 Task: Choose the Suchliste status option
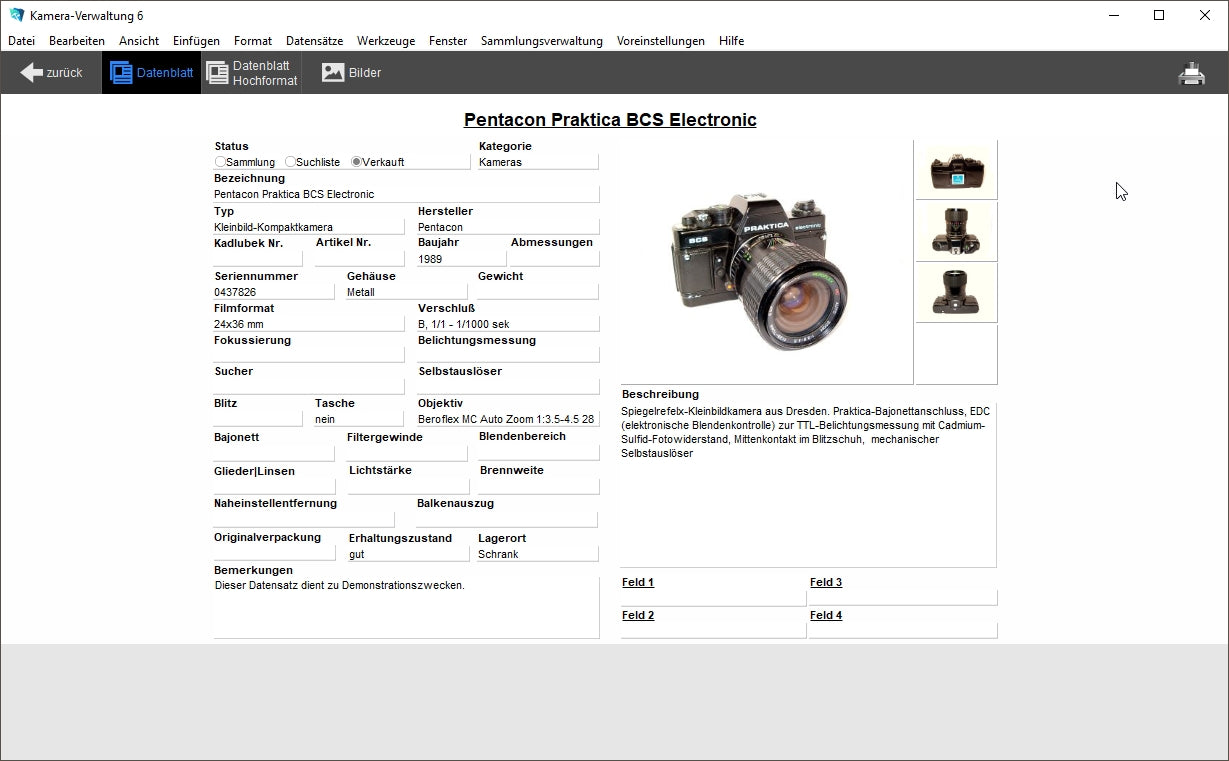tap(290, 162)
